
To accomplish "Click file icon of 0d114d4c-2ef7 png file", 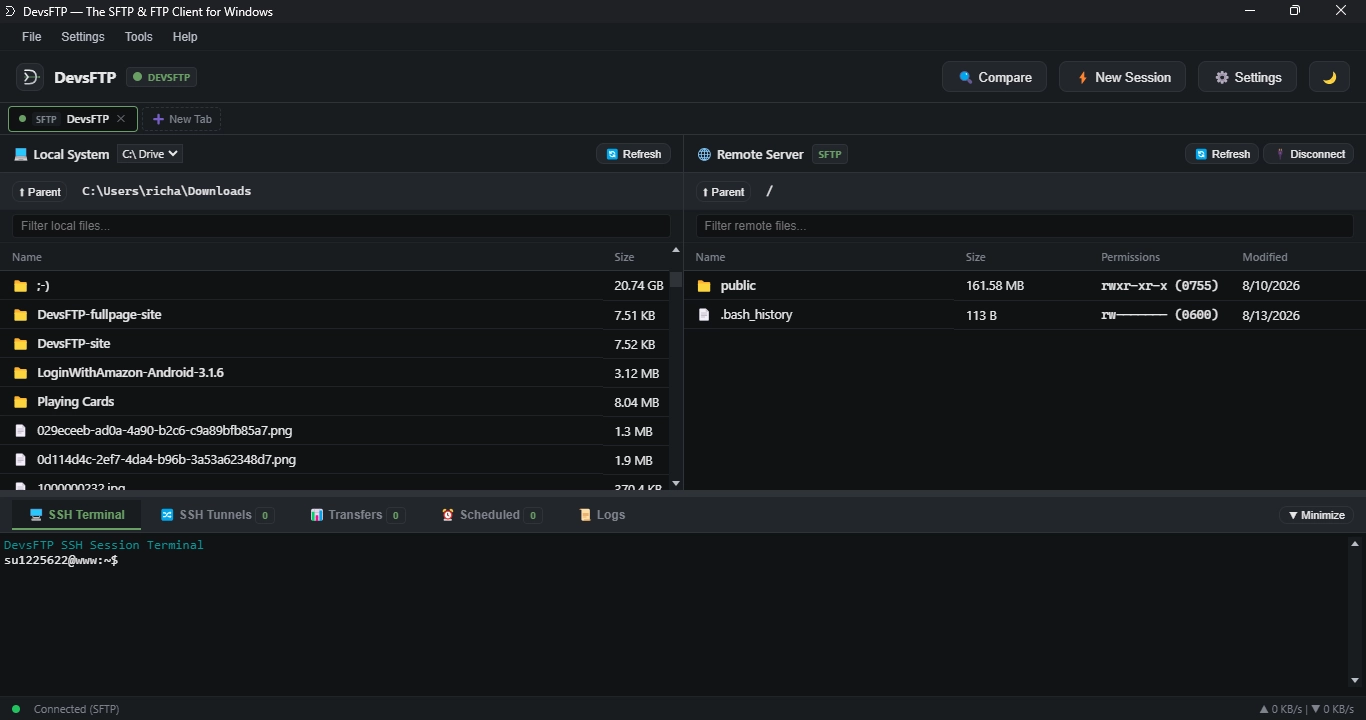I will [20, 460].
